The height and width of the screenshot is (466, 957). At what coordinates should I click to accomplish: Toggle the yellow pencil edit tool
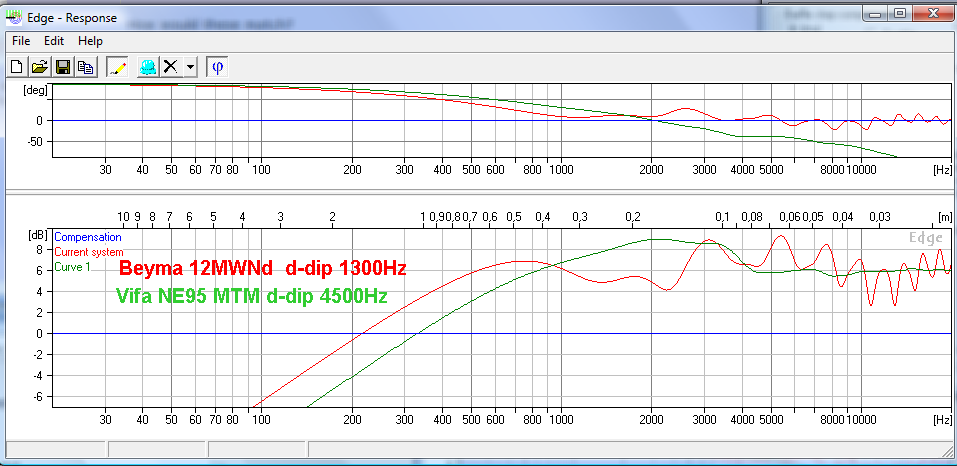point(117,66)
